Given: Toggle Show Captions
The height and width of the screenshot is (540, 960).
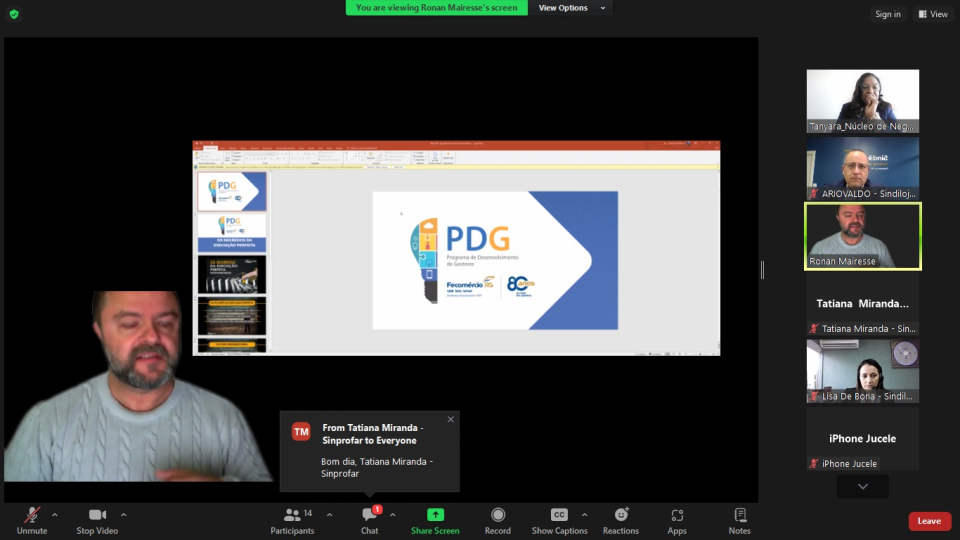Looking at the screenshot, I should [x=559, y=519].
